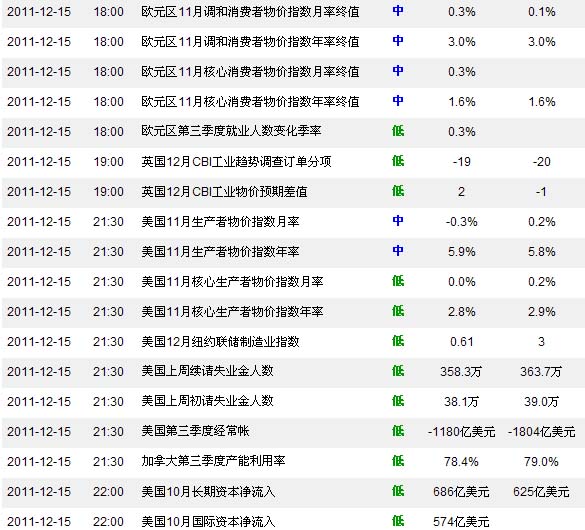585x530 pixels.
Task: Select 美国11月生产者物价指数月率 text
Action: pos(220,222)
